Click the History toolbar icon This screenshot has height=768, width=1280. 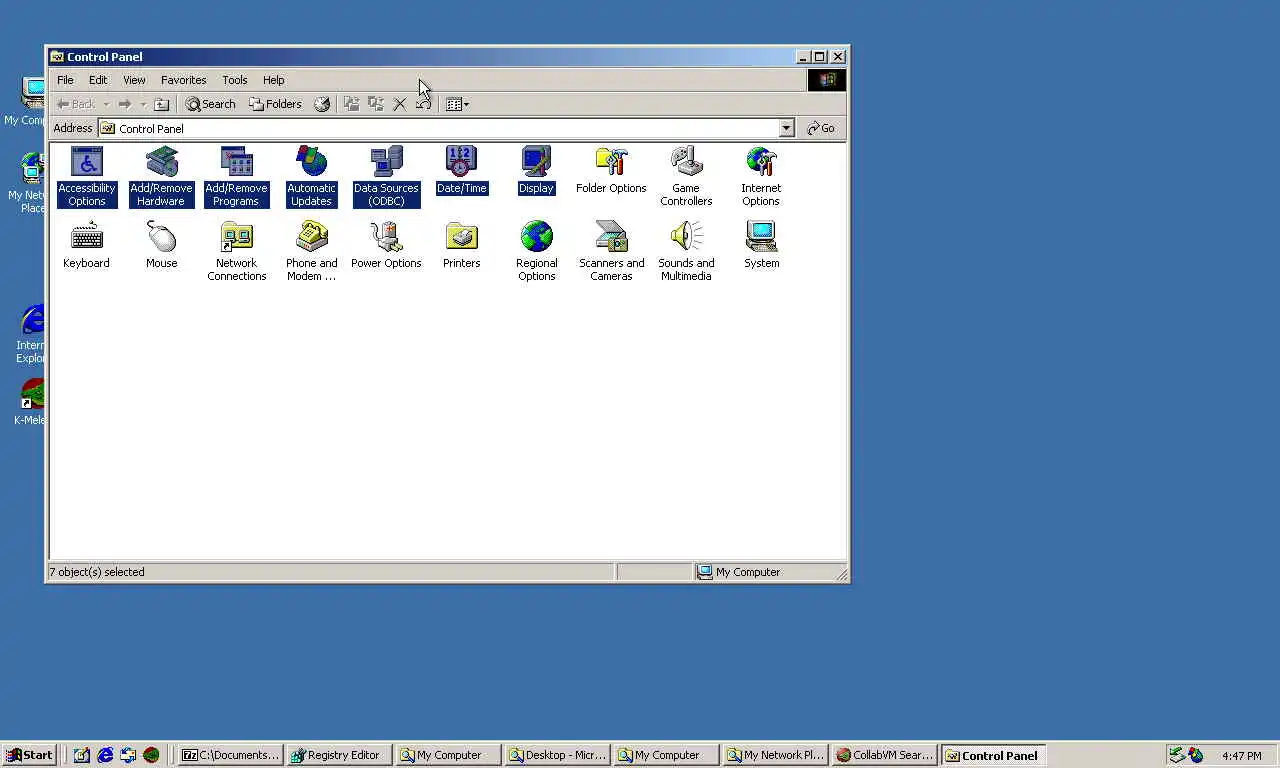point(322,104)
